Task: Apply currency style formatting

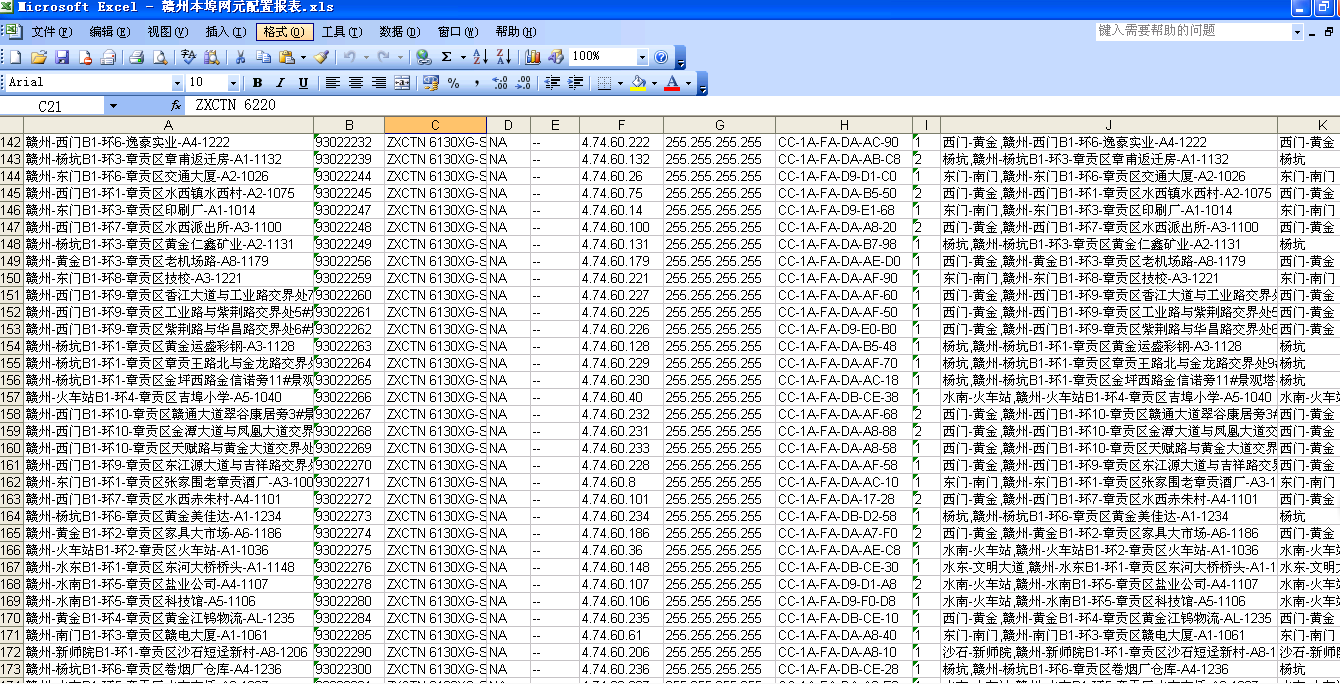Action: click(x=431, y=82)
